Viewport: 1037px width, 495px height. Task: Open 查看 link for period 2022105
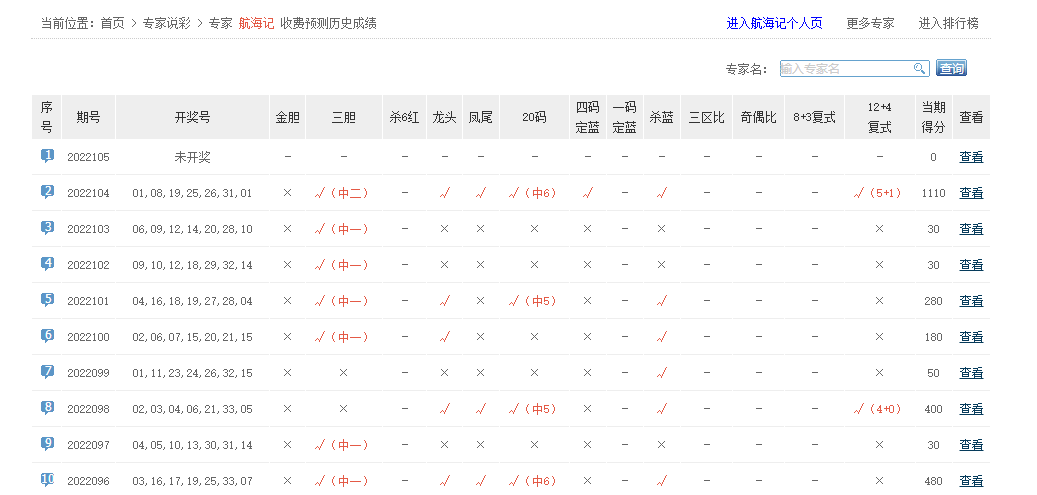click(971, 157)
